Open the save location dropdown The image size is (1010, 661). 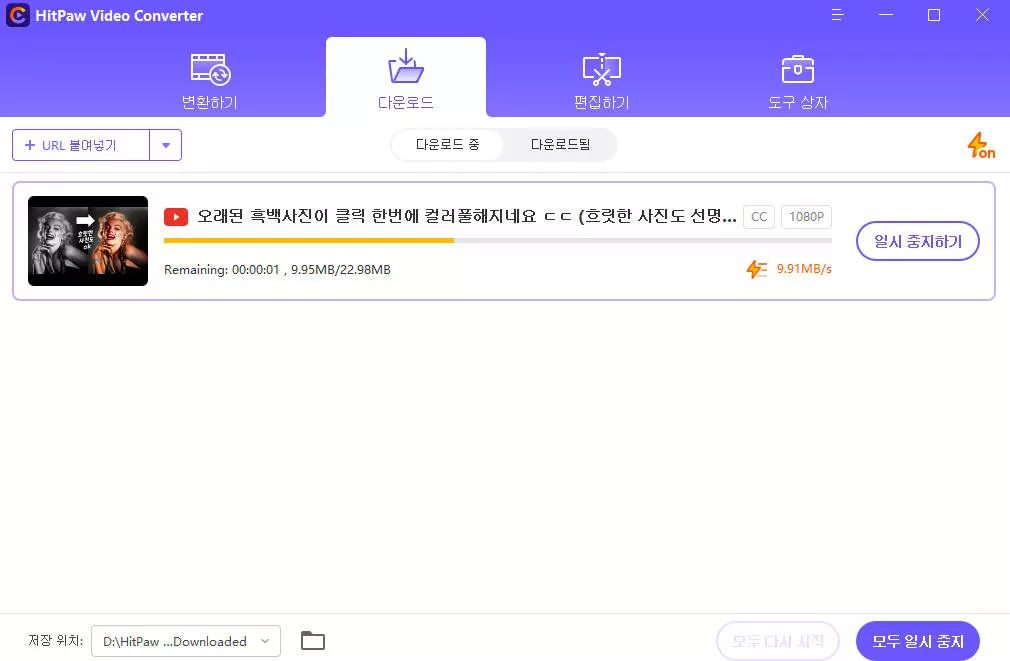[185, 641]
